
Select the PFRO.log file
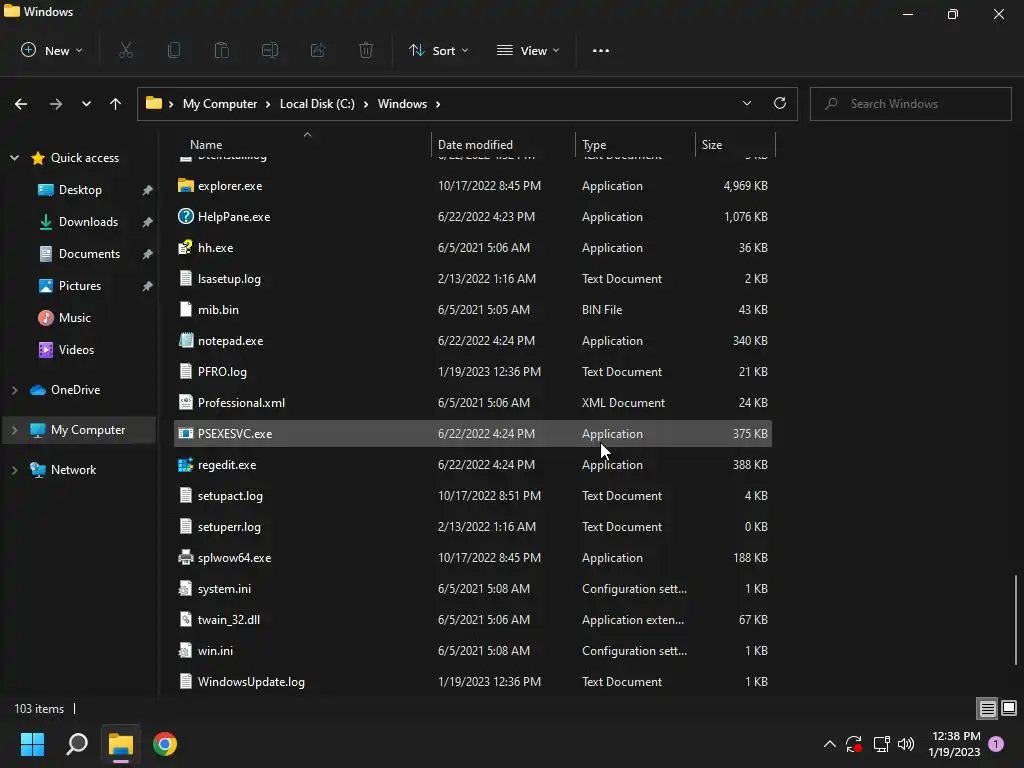473,372
